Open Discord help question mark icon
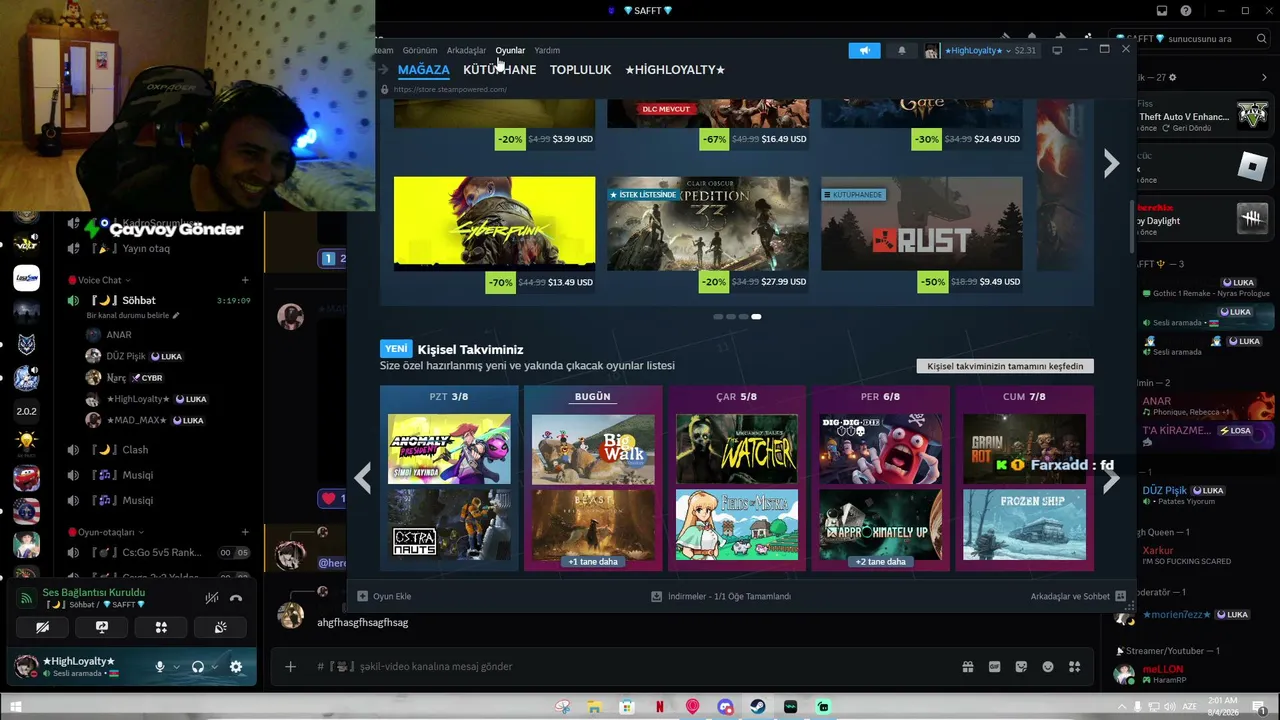 click(1186, 11)
